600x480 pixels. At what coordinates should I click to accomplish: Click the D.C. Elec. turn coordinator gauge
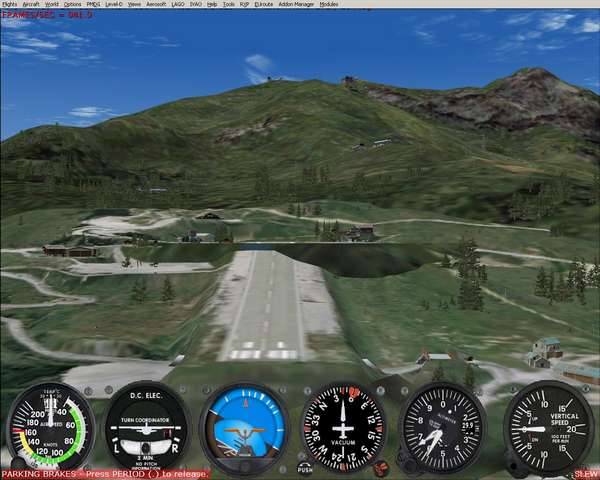(x=147, y=426)
